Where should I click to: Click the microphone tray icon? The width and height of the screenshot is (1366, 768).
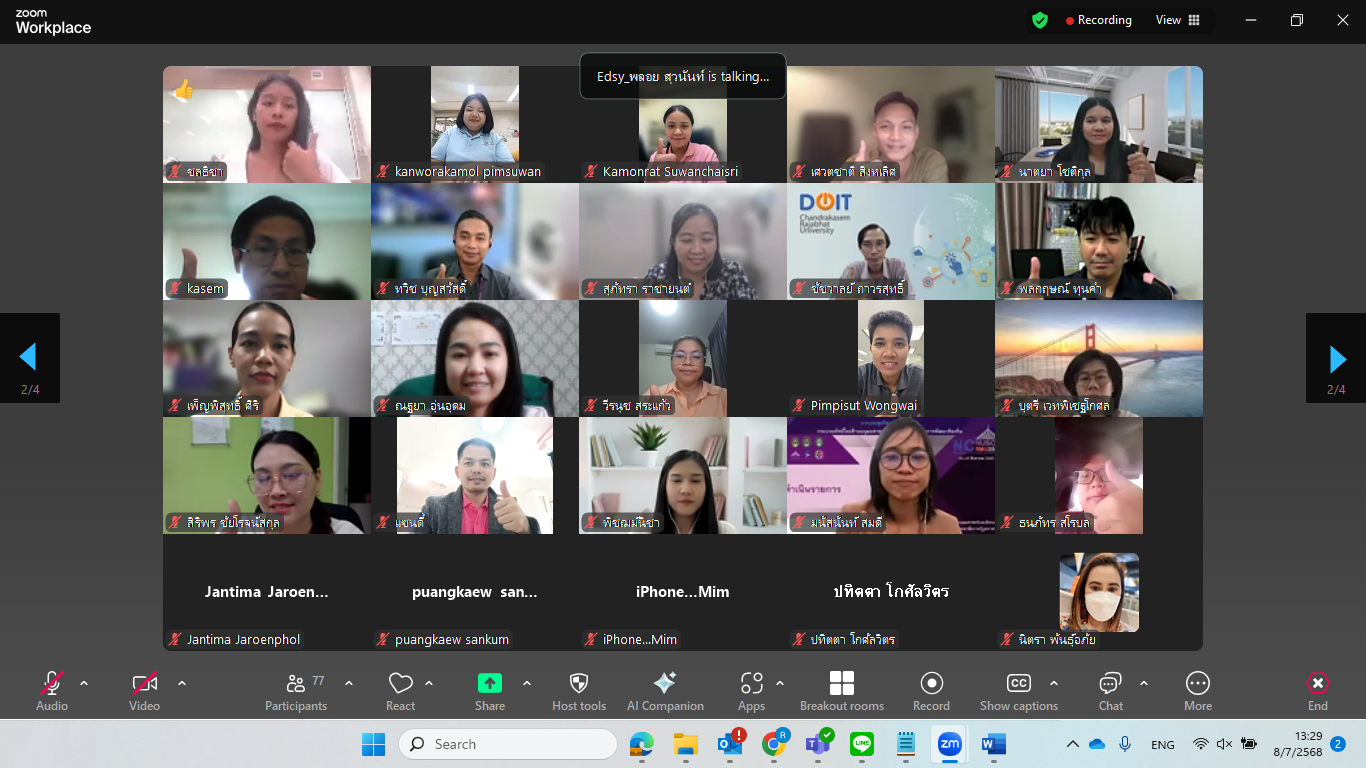[x=1125, y=744]
